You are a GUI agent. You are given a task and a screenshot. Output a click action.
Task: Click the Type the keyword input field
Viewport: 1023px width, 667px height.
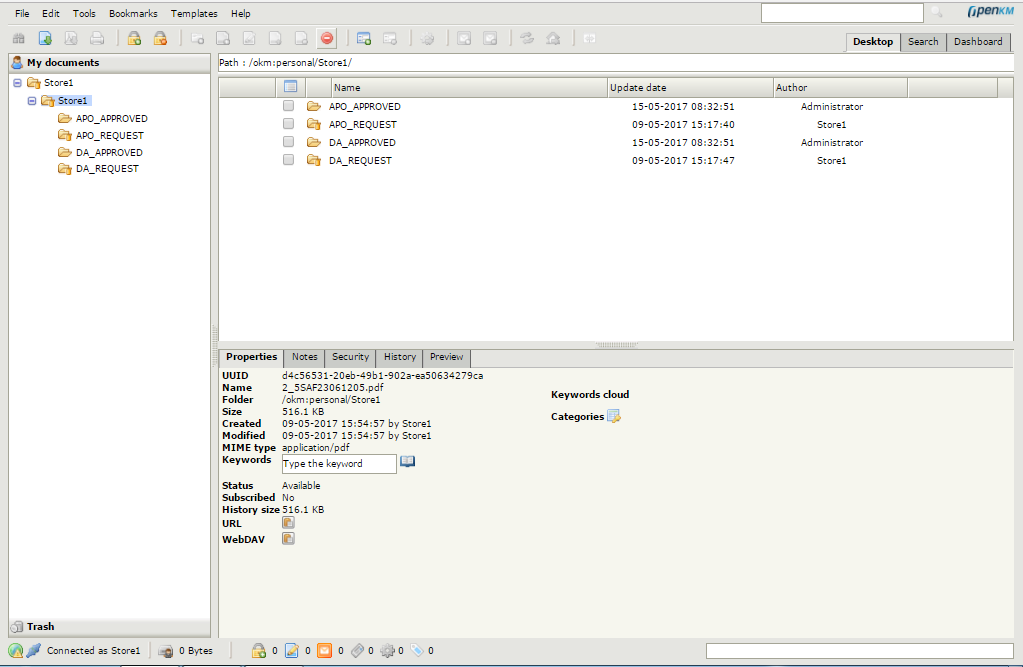(338, 464)
